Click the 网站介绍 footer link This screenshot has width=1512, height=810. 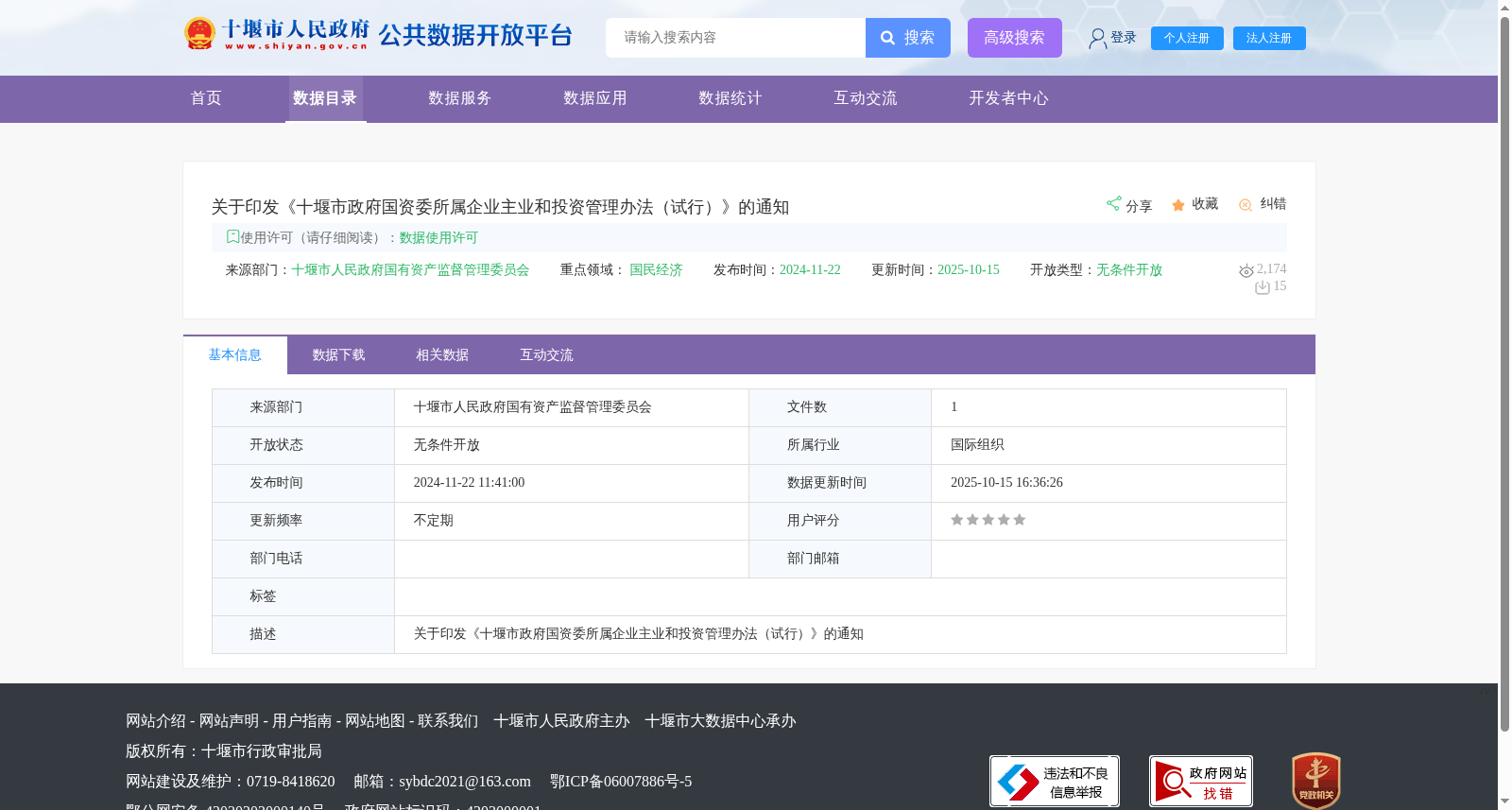(156, 721)
